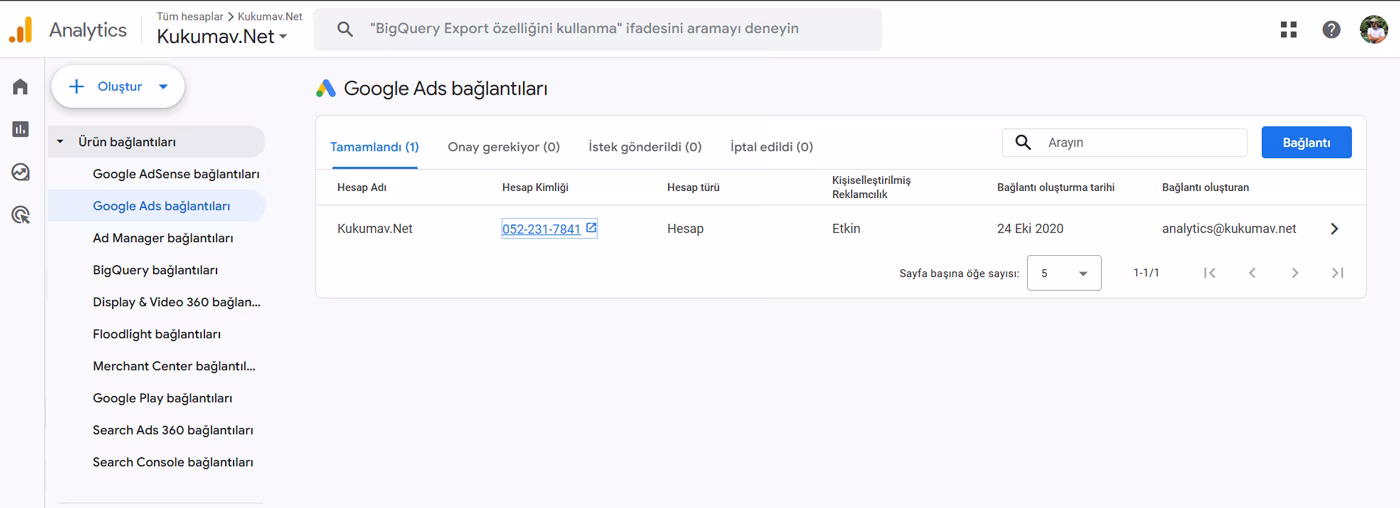Click Hesap Kimliği column header

coord(535,187)
